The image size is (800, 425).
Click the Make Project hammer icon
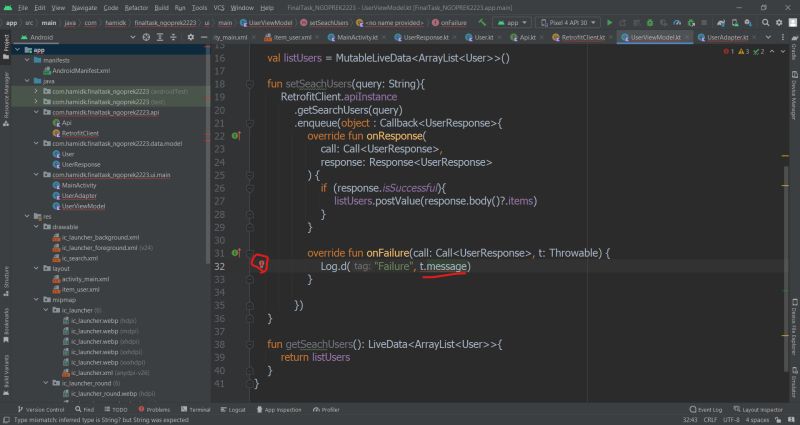tap(482, 23)
